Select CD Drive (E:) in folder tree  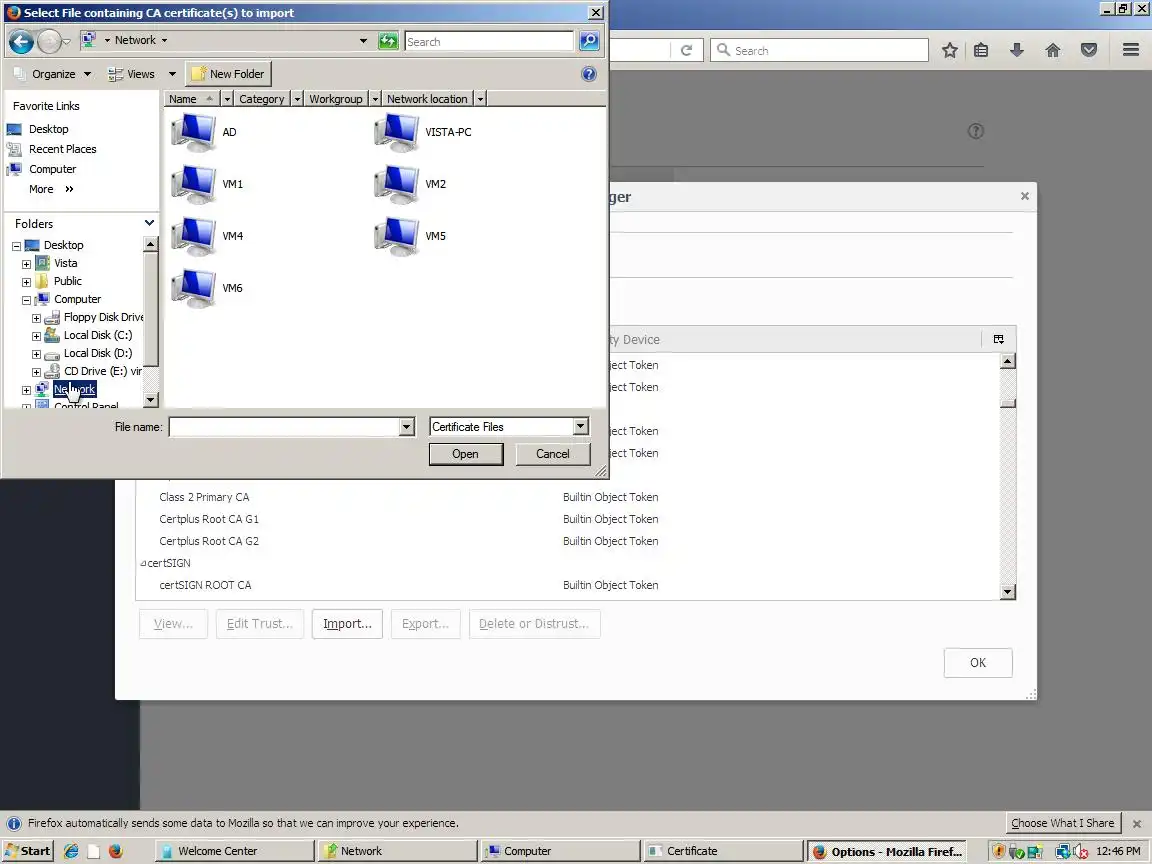[x=102, y=372]
